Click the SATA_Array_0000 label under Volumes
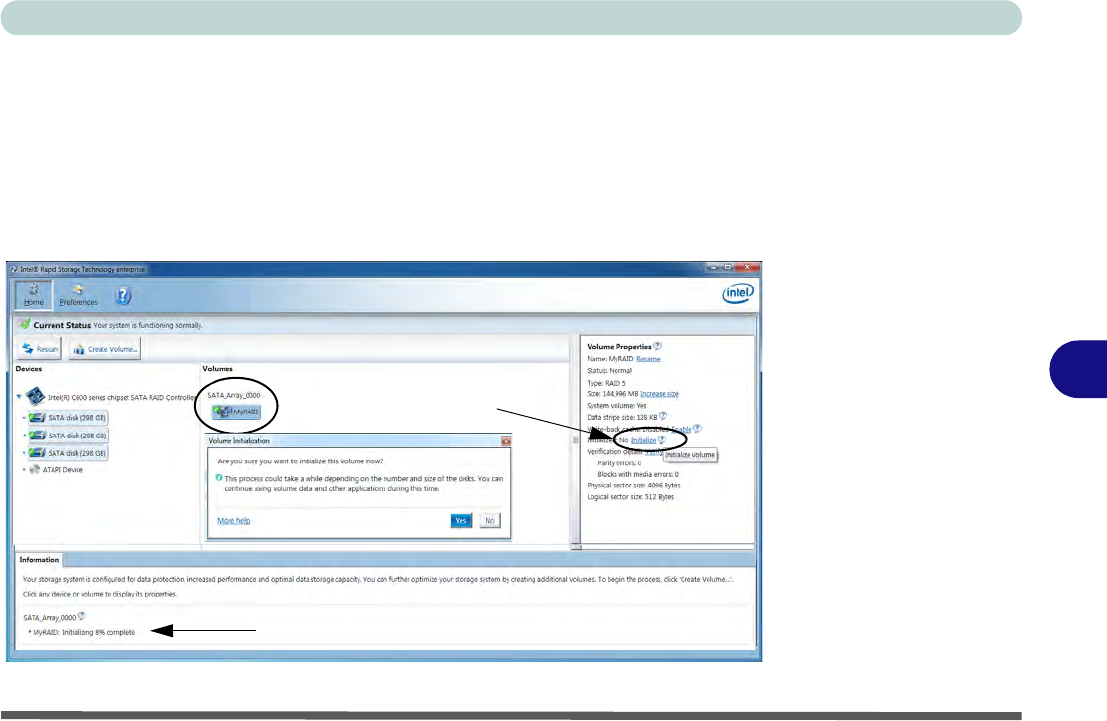The height and width of the screenshot is (721, 1107). pos(234,395)
